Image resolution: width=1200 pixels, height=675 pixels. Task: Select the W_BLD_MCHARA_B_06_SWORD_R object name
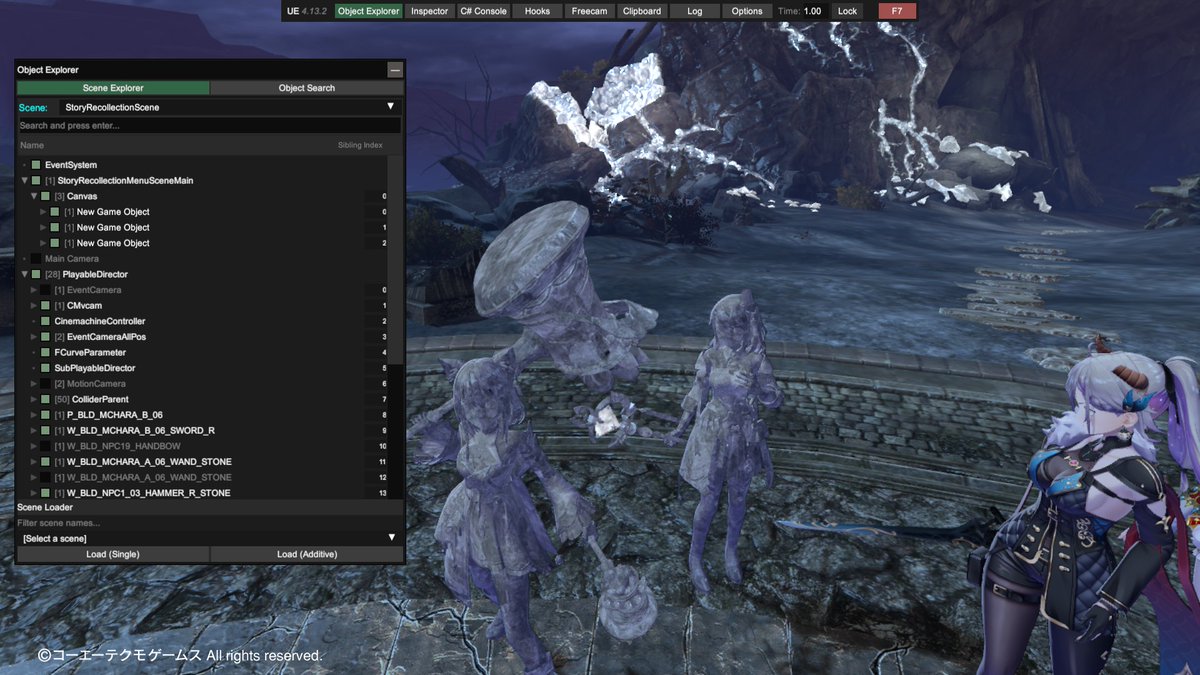[141, 431]
